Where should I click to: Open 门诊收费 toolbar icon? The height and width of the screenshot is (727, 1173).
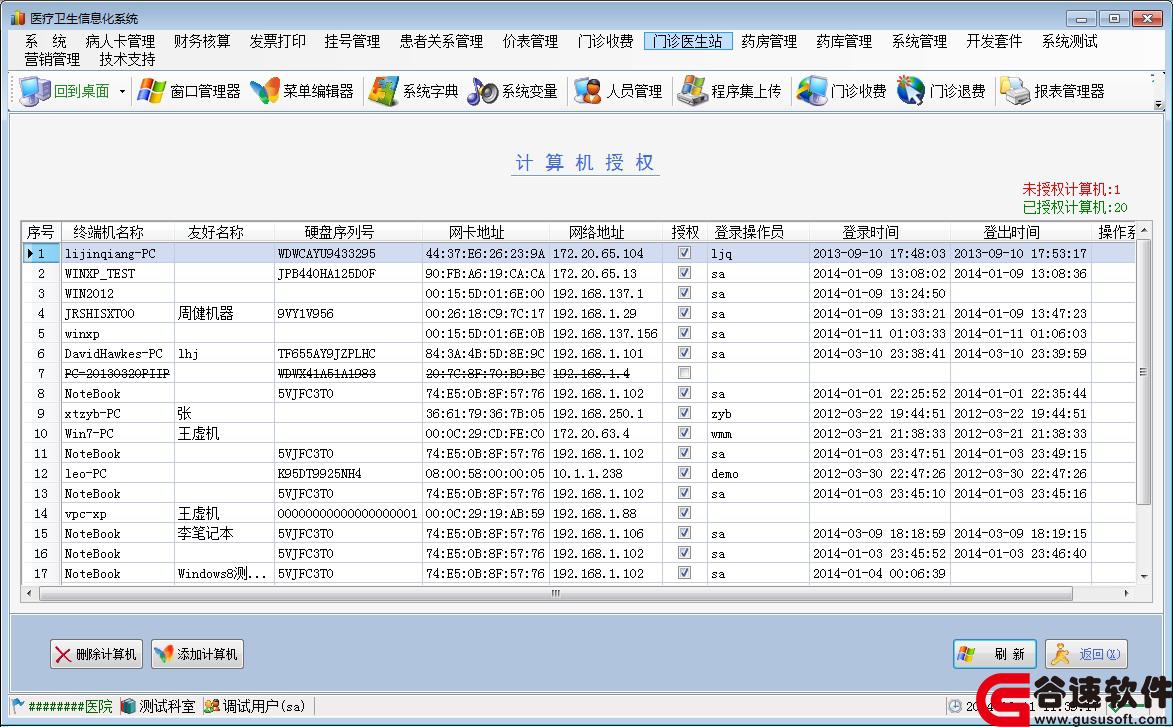pyautogui.click(x=811, y=91)
